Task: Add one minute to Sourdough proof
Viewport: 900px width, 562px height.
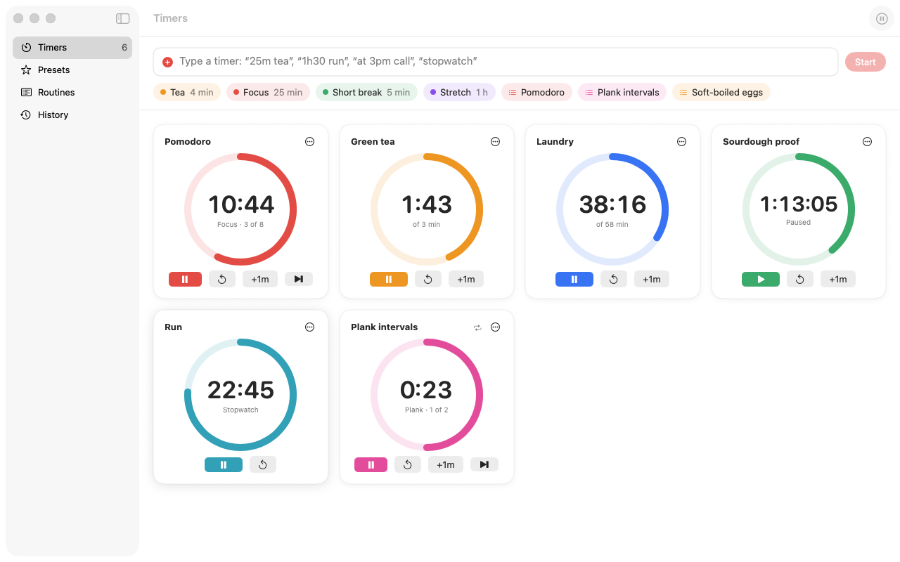Action: [x=838, y=280]
